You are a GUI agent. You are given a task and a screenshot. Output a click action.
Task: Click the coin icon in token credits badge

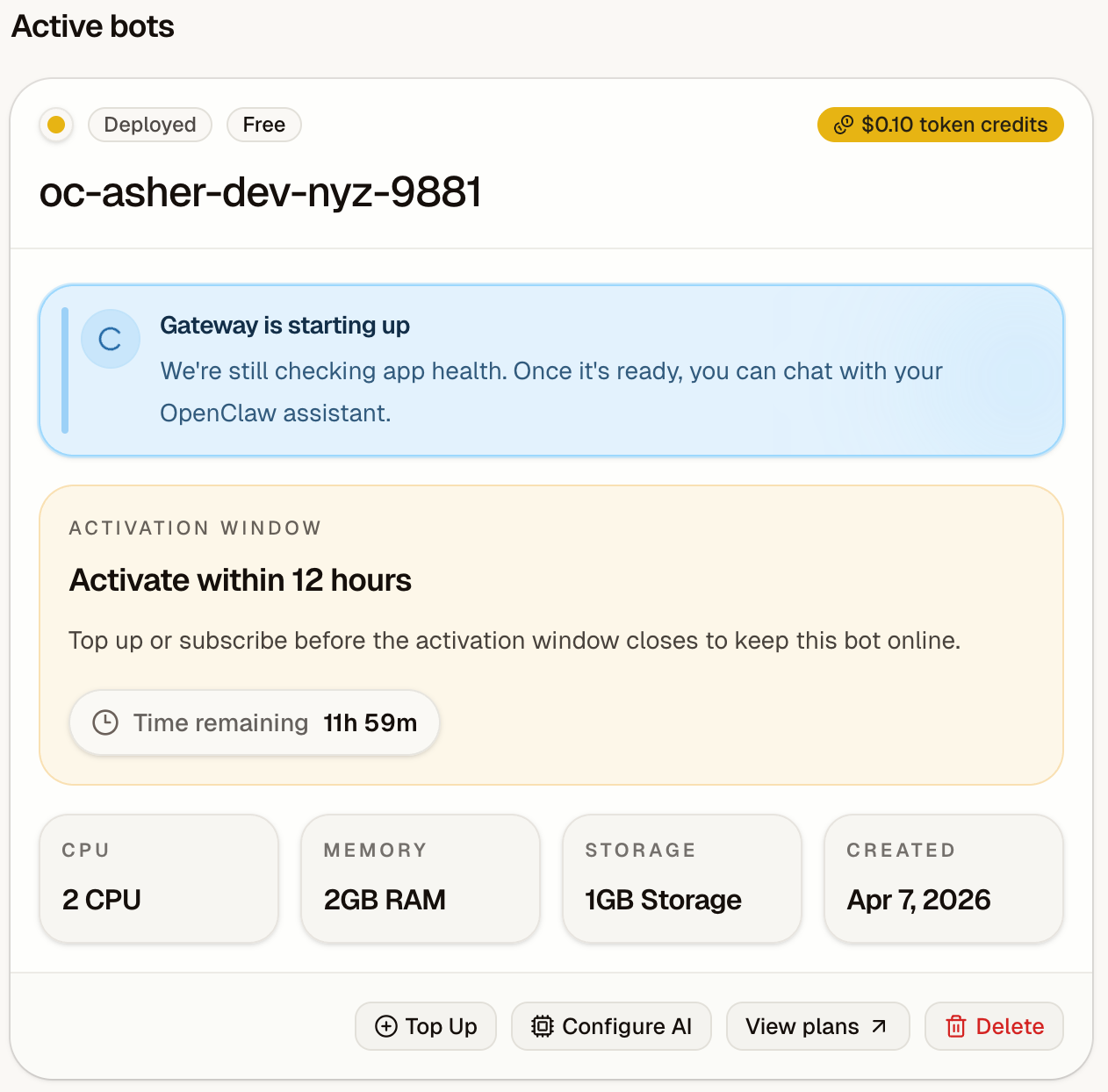click(x=843, y=125)
